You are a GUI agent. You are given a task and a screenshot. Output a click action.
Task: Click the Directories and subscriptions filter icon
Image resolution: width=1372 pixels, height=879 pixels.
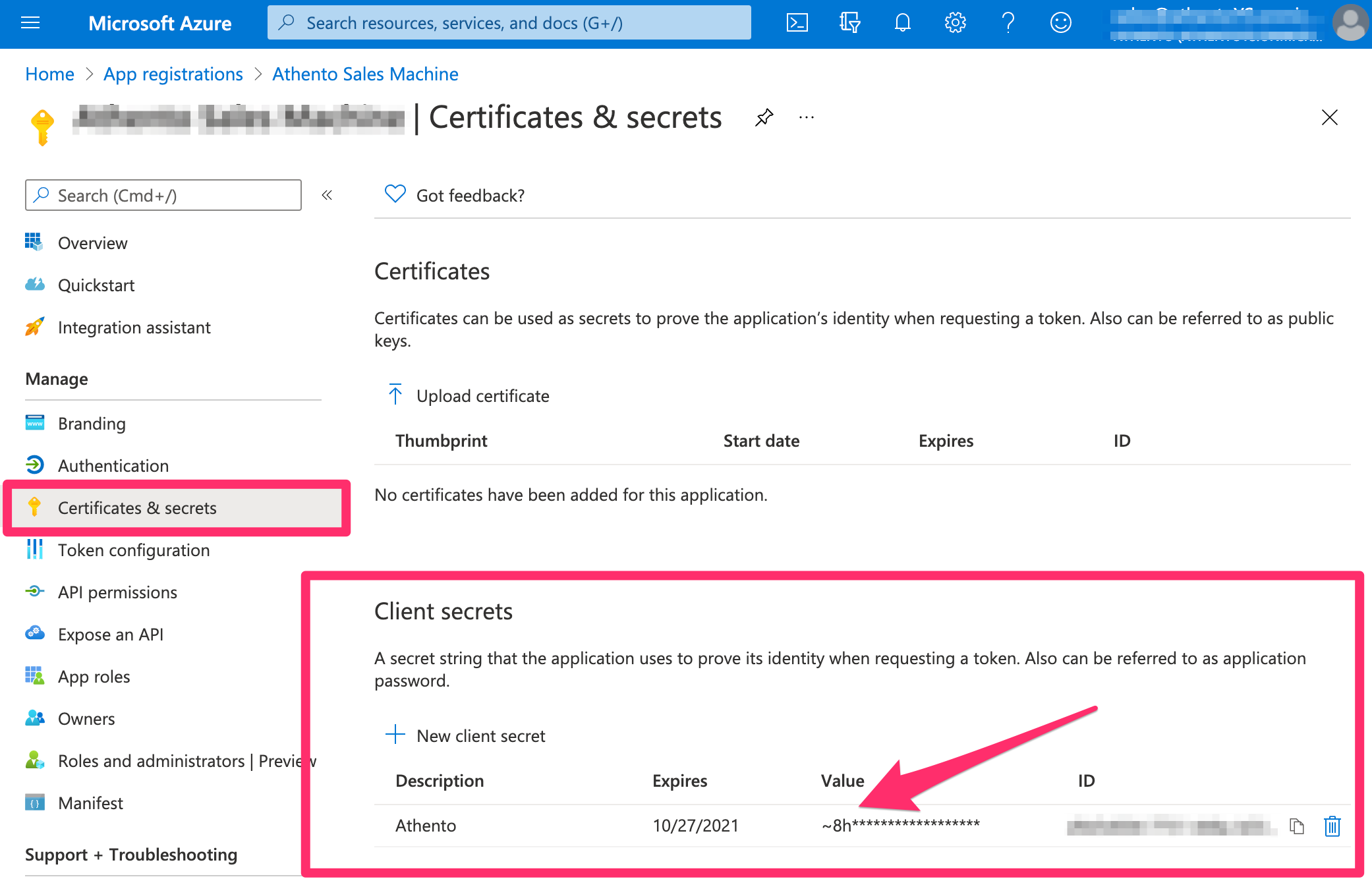point(849,23)
